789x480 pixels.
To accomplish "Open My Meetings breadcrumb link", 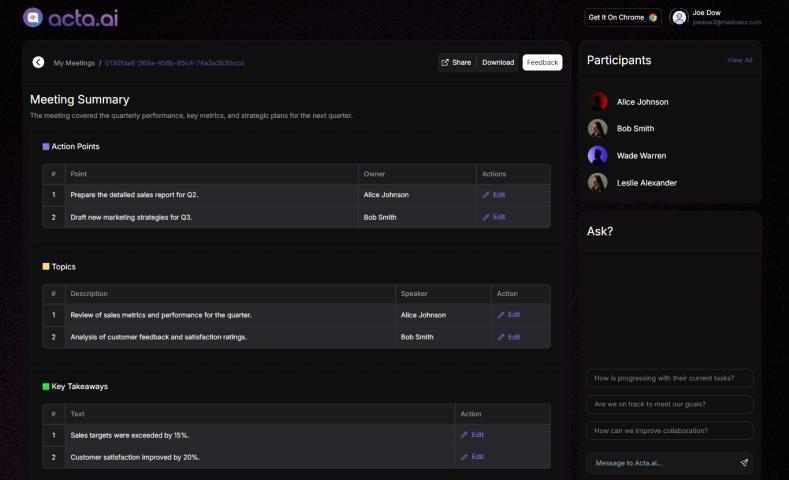I will (74, 63).
